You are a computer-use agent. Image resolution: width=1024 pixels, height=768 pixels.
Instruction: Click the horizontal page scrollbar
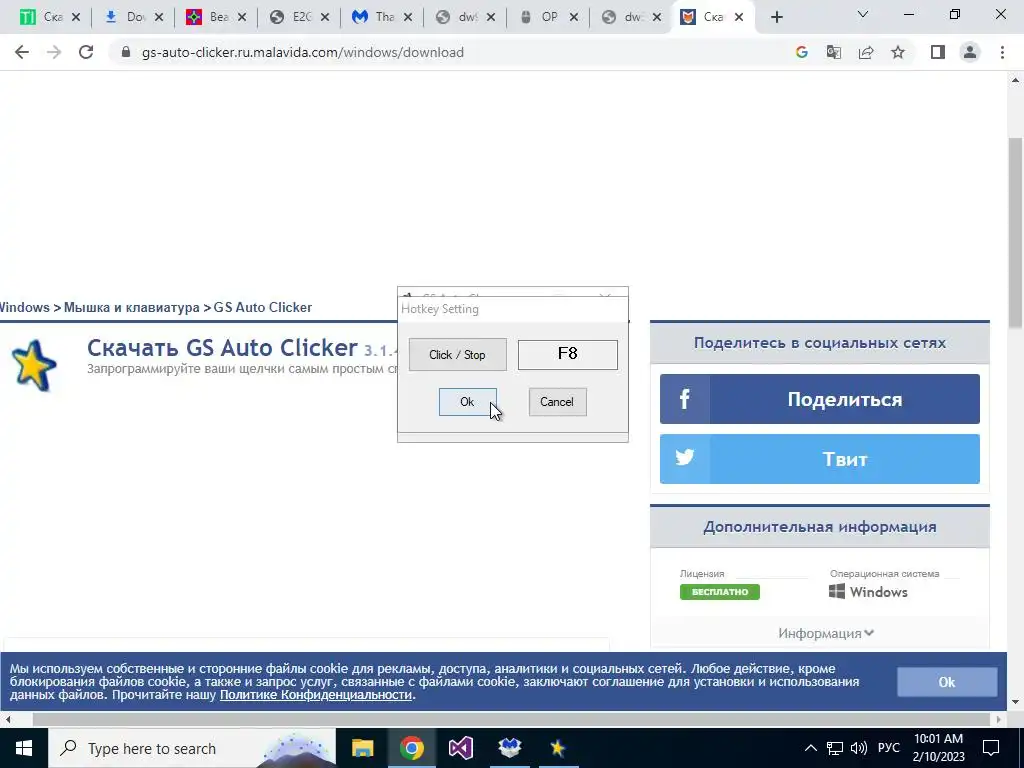pyautogui.click(x=511, y=719)
